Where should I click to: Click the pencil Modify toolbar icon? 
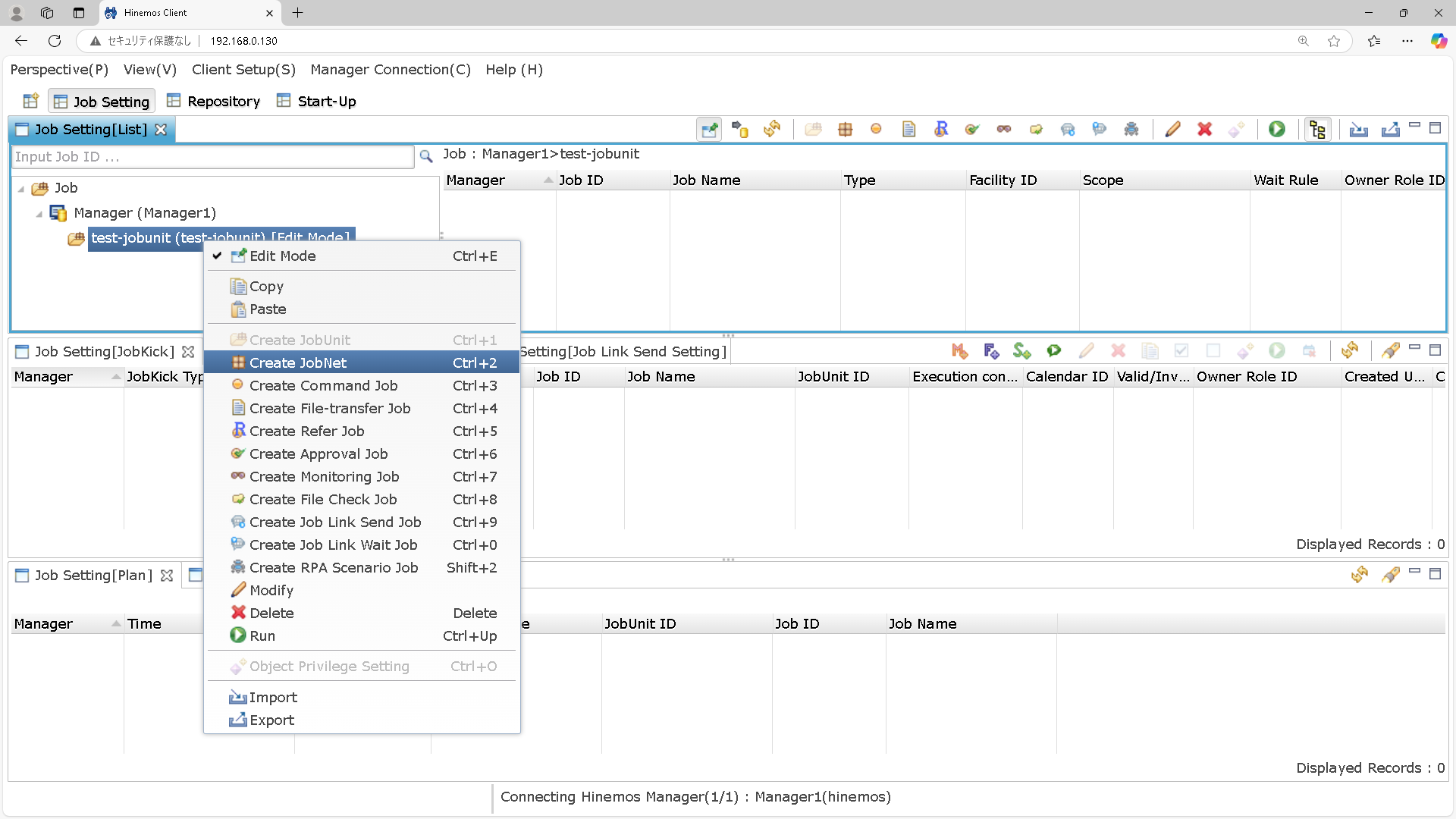coord(1172,129)
